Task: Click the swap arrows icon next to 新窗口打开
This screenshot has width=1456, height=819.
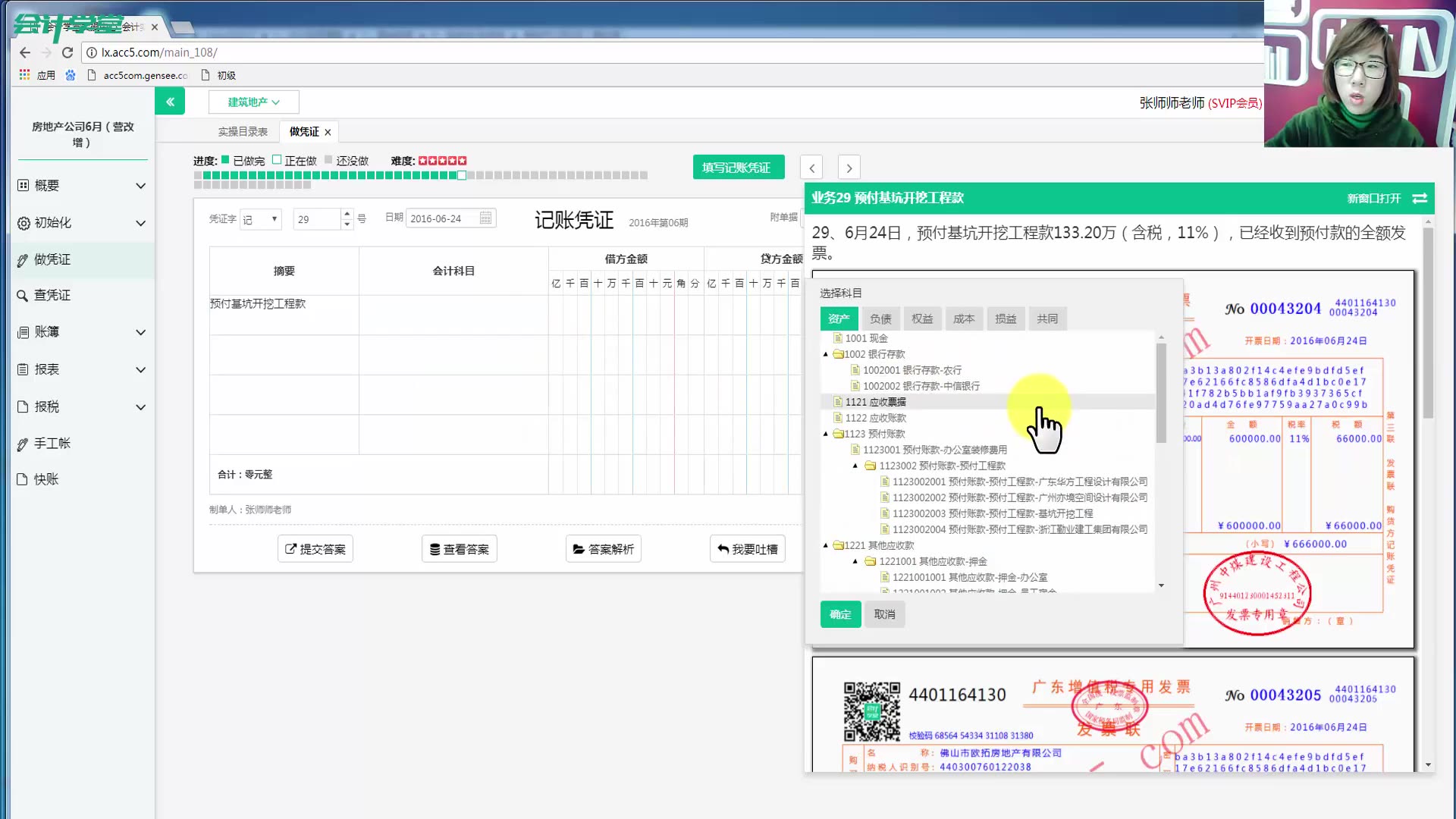Action: pos(1420,198)
